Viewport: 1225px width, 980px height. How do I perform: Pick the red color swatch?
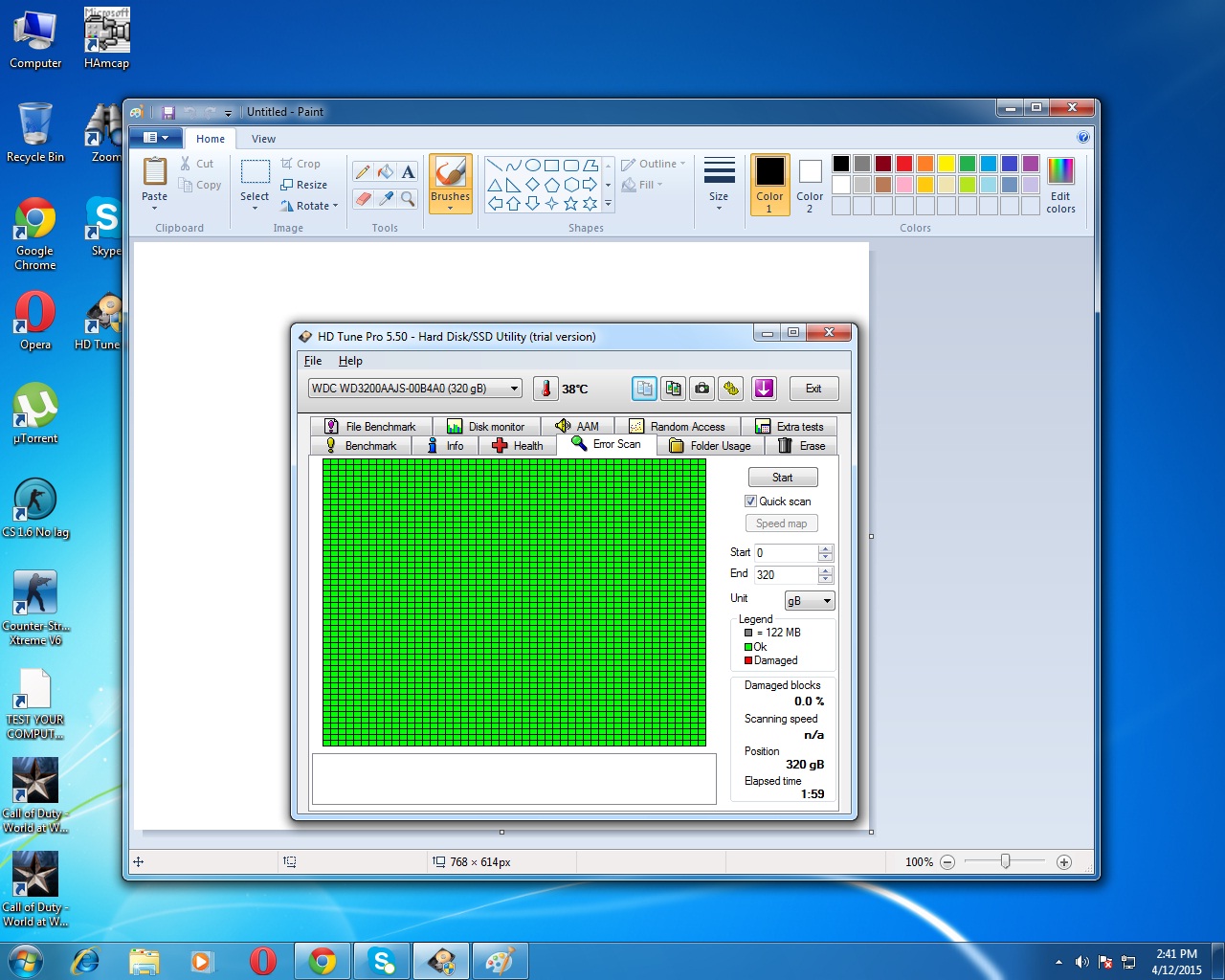click(904, 164)
